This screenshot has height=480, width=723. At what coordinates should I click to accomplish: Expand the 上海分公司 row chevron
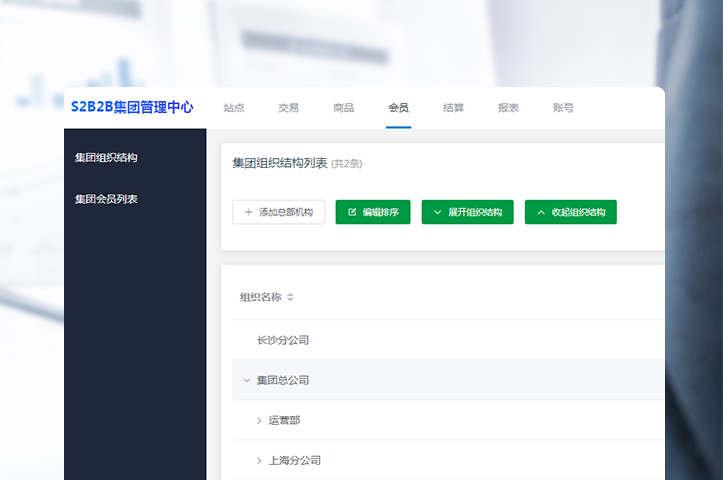[259, 461]
